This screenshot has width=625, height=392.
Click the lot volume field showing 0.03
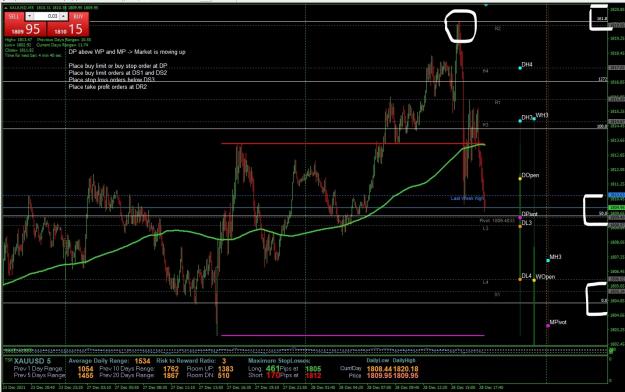47,16
